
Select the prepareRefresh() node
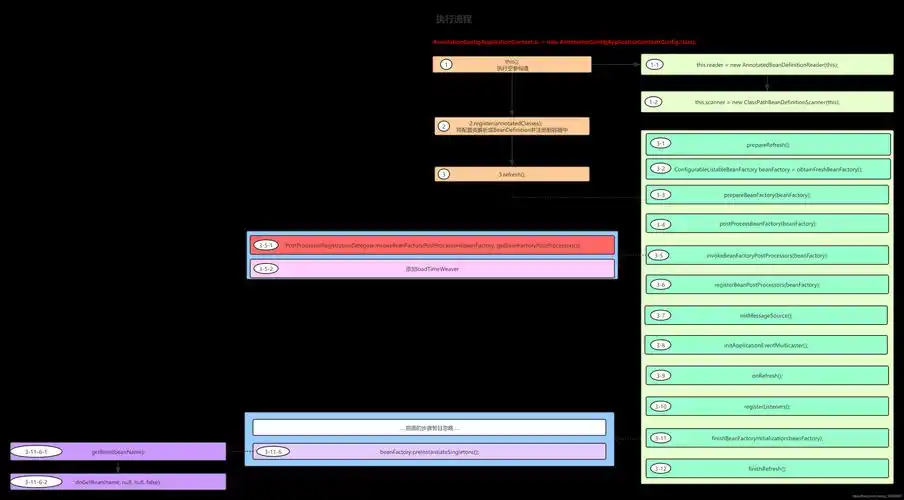tap(766, 144)
